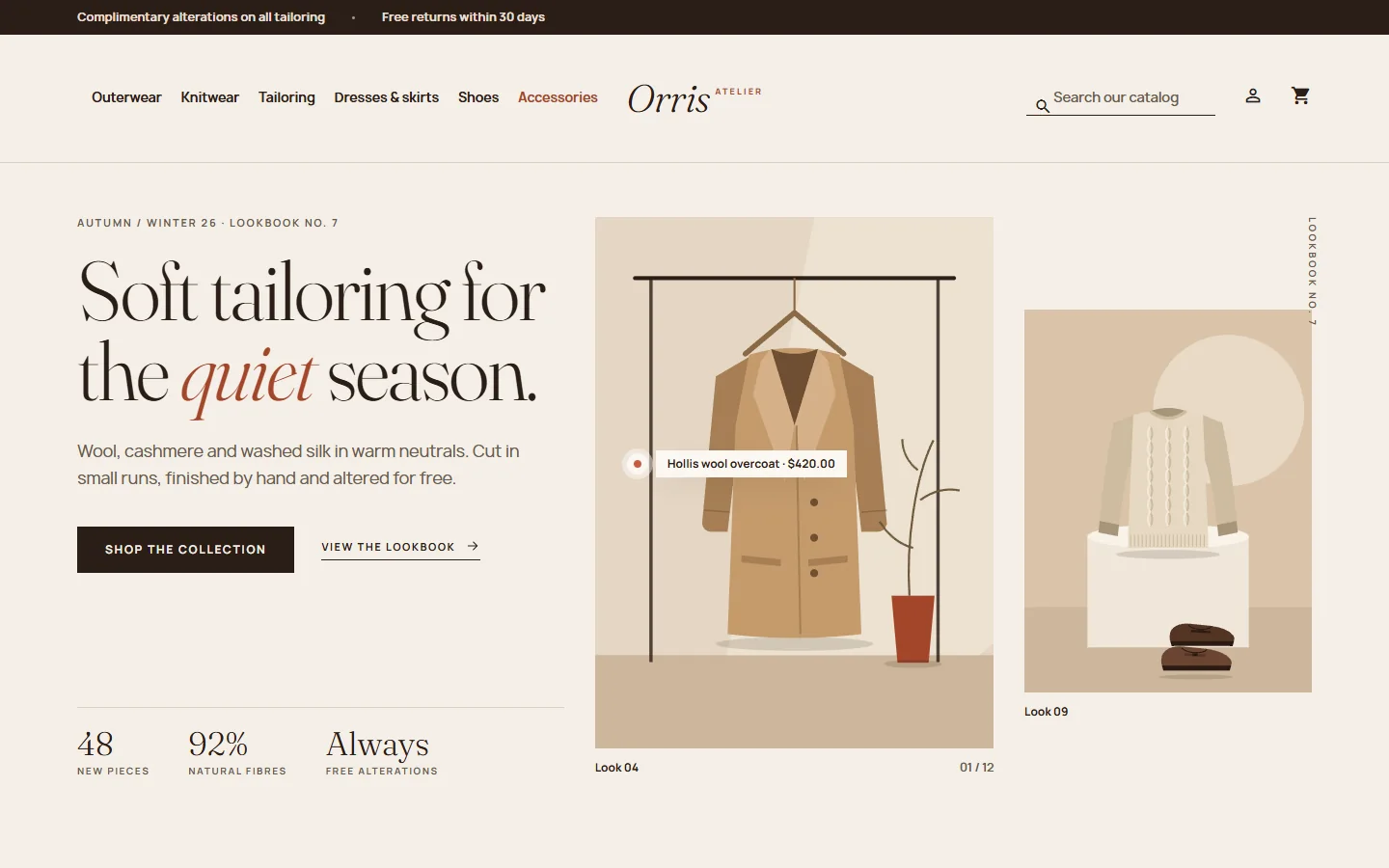Go to the Tailoring section
The height and width of the screenshot is (868, 1389).
[x=286, y=97]
